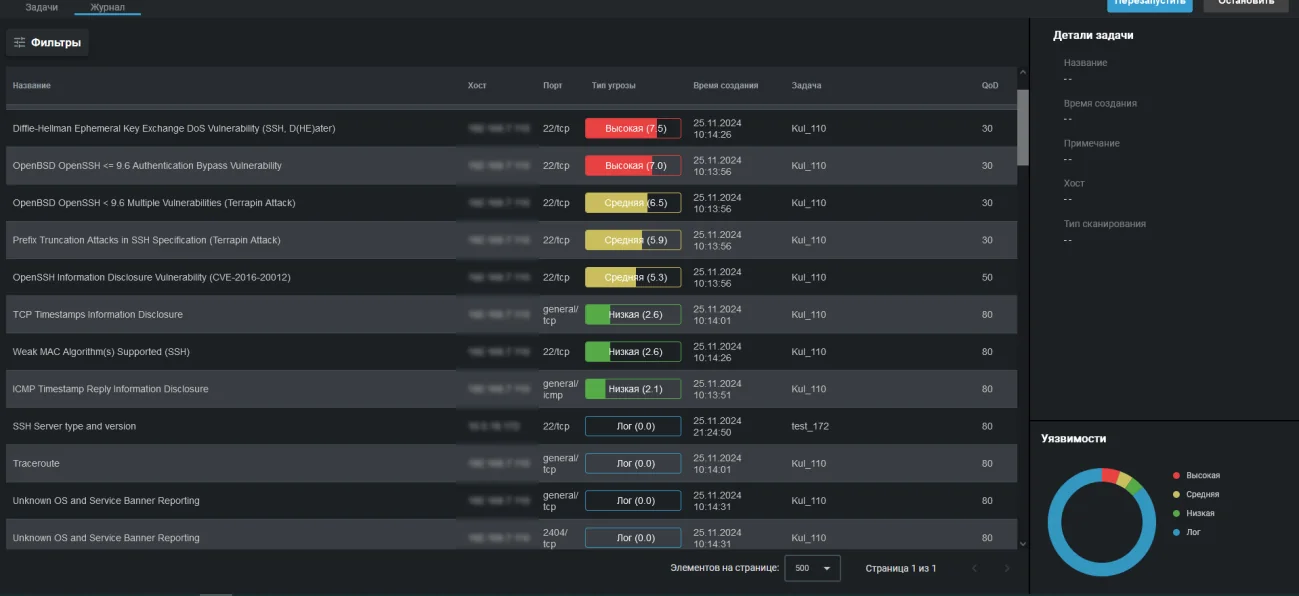Sort by the Порт column header

[x=553, y=86]
